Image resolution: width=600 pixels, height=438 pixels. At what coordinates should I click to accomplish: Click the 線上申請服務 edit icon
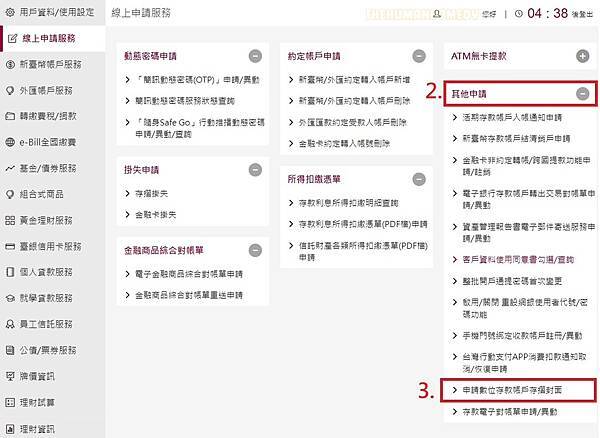pyautogui.click(x=12, y=38)
